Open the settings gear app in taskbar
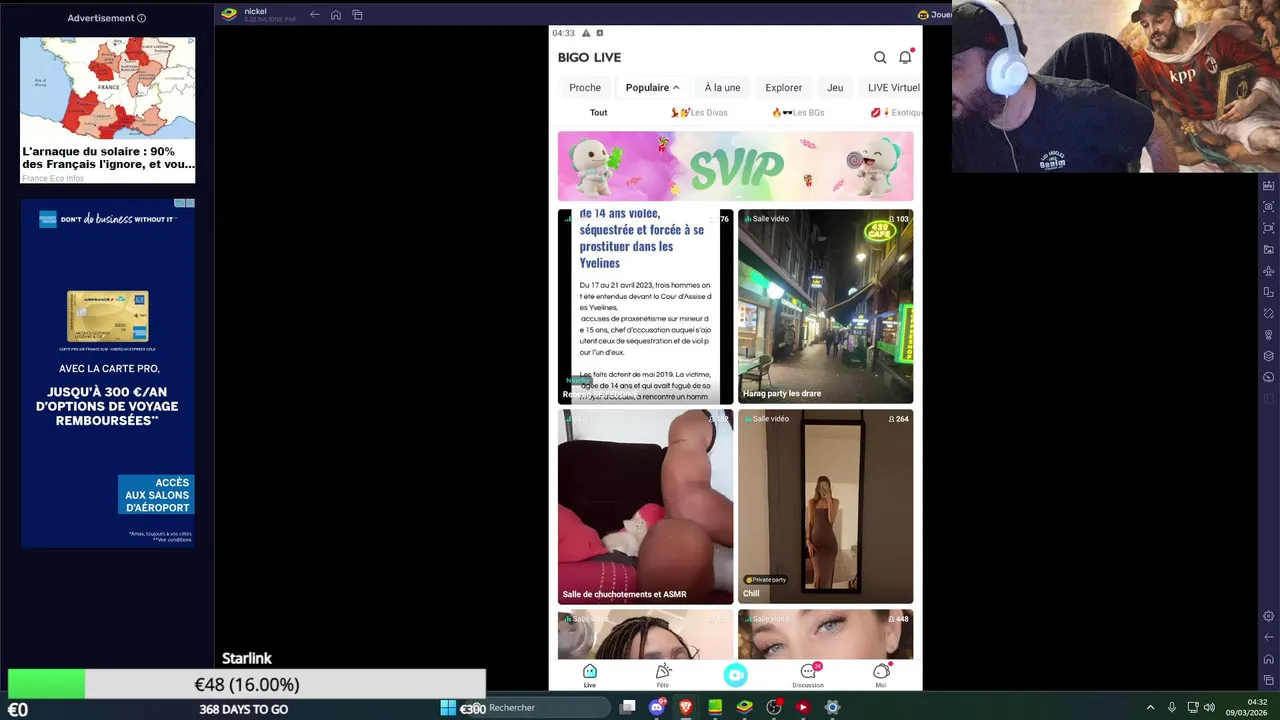The height and width of the screenshot is (720, 1280). [x=832, y=707]
